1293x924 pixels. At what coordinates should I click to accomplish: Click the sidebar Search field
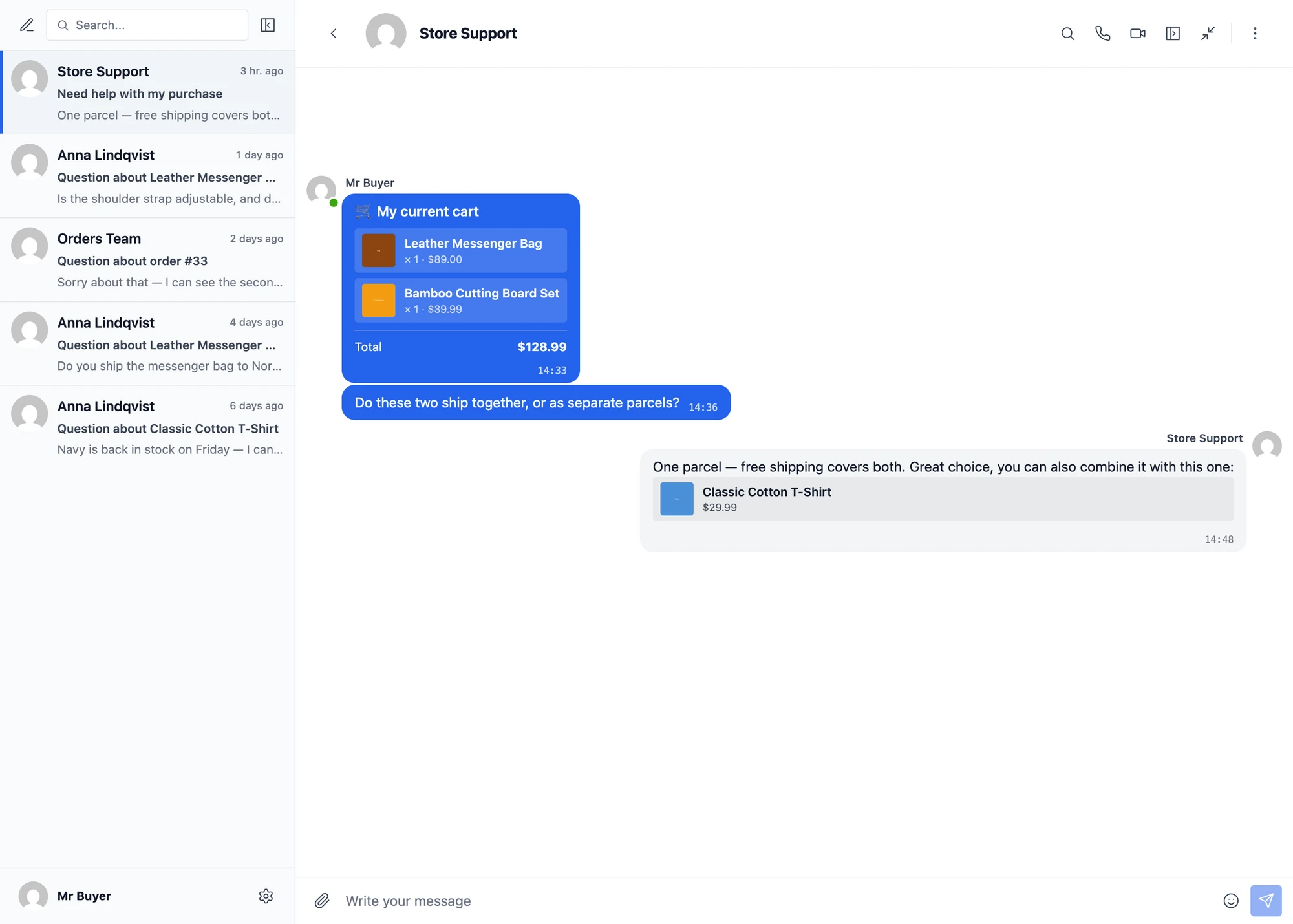(147, 25)
